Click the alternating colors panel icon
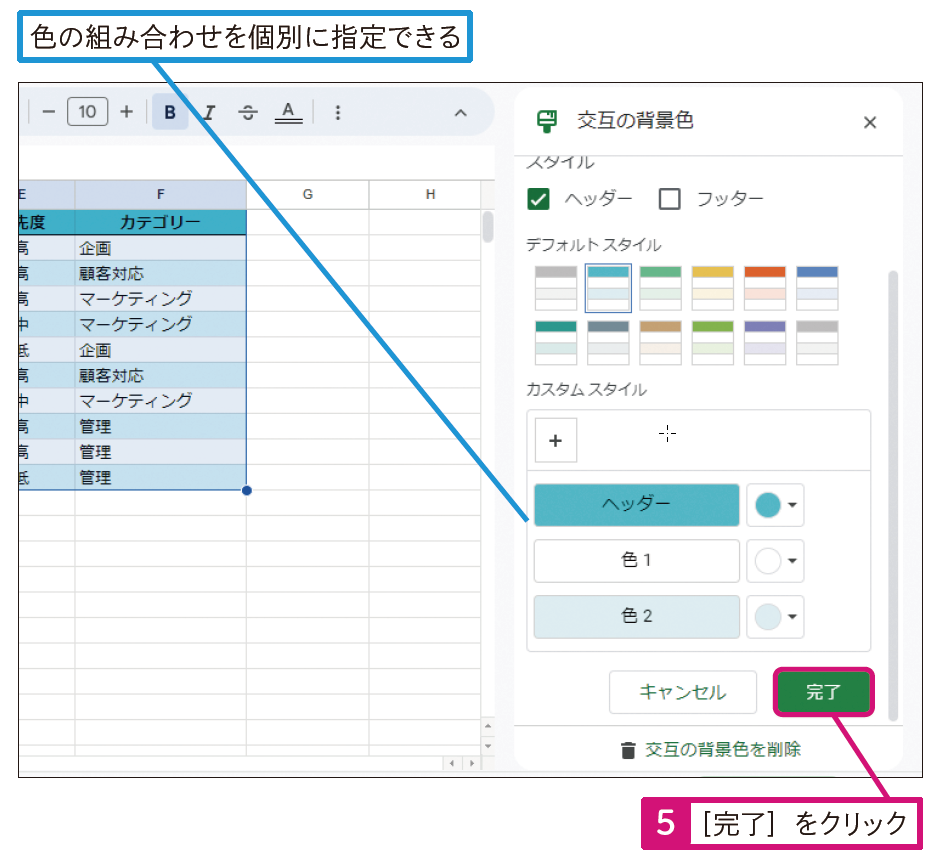 (546, 122)
